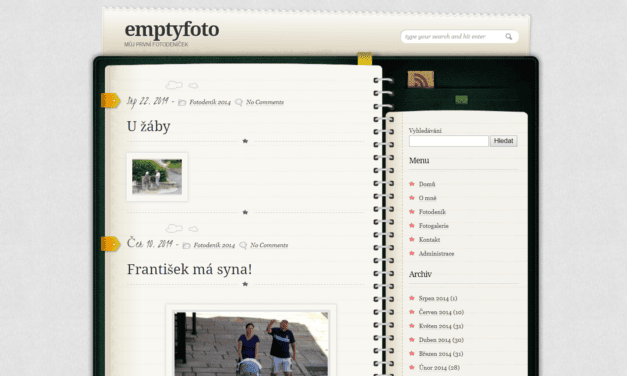Click the orange tag beside Srp 22 post
Viewport: 627px width, 376px height.
(x=110, y=100)
